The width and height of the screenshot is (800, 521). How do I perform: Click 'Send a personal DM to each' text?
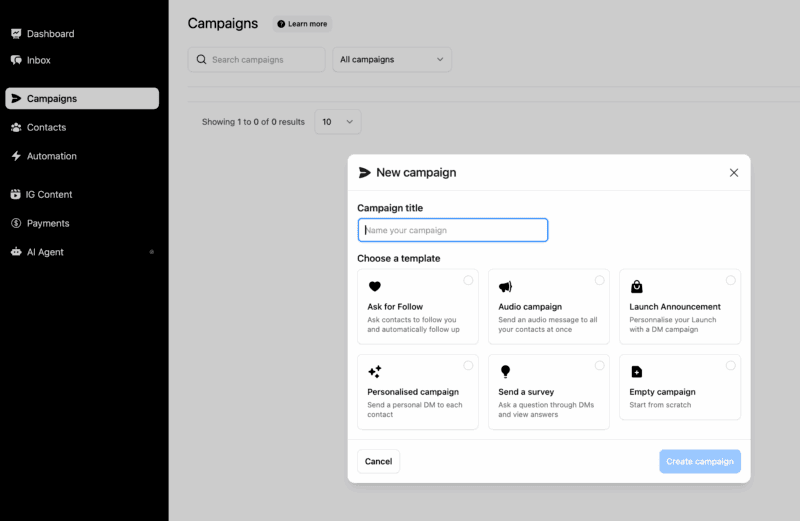[x=414, y=405]
